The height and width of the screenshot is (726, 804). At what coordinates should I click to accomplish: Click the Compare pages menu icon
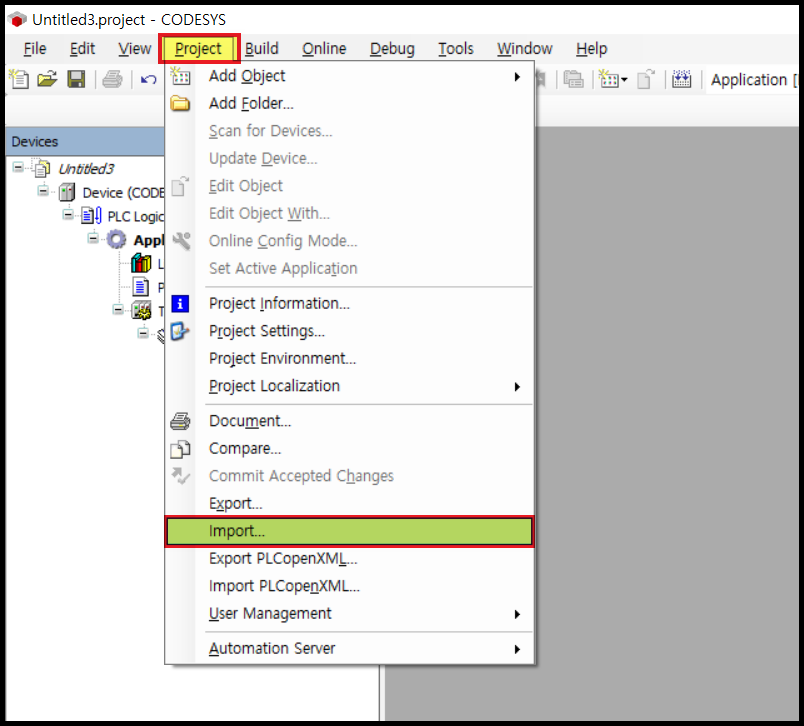[x=180, y=449]
